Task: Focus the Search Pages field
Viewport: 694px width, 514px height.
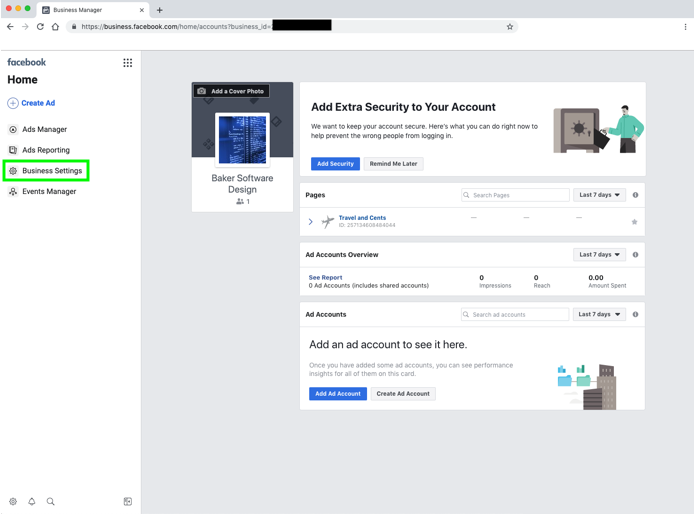Action: click(x=515, y=195)
